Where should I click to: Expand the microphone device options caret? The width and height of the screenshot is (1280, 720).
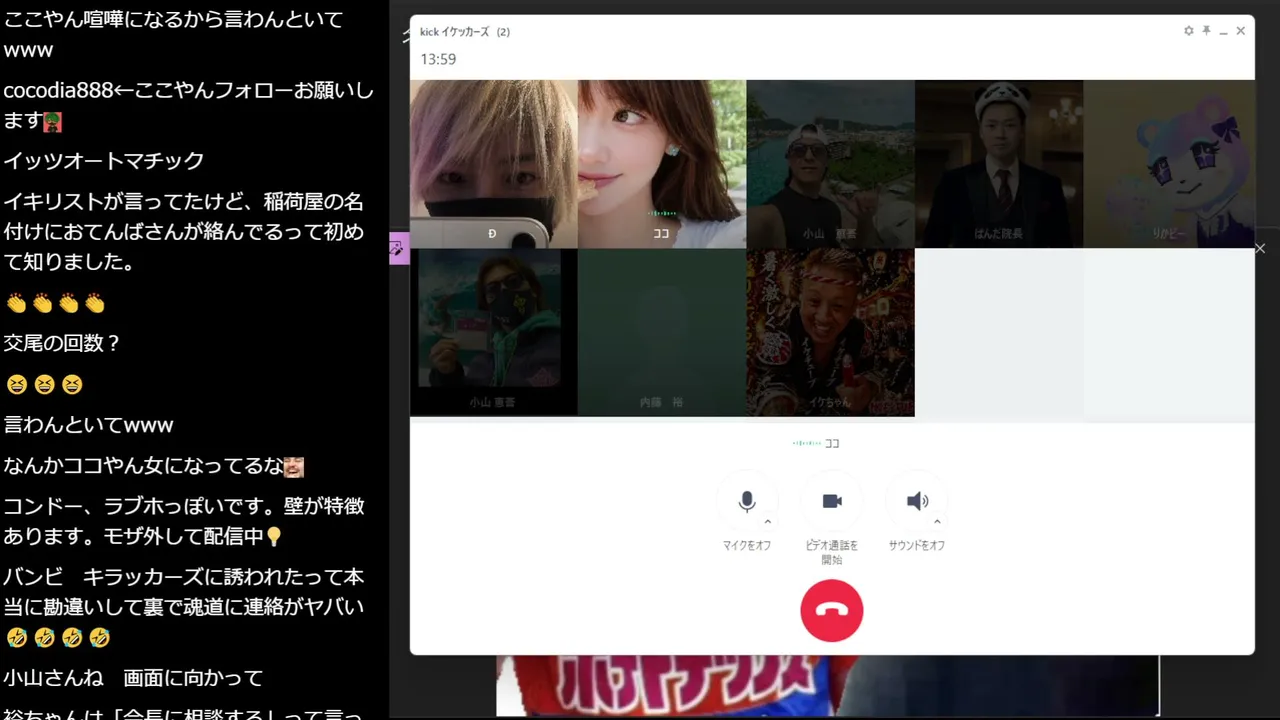pos(768,521)
